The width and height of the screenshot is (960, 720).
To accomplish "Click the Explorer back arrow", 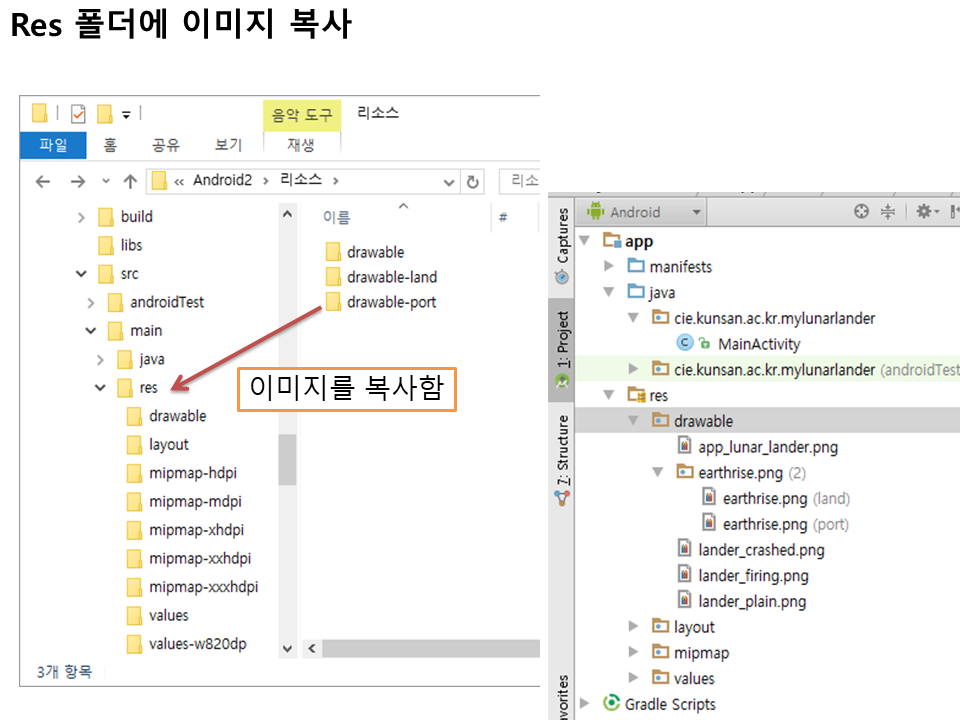I will 42,181.
